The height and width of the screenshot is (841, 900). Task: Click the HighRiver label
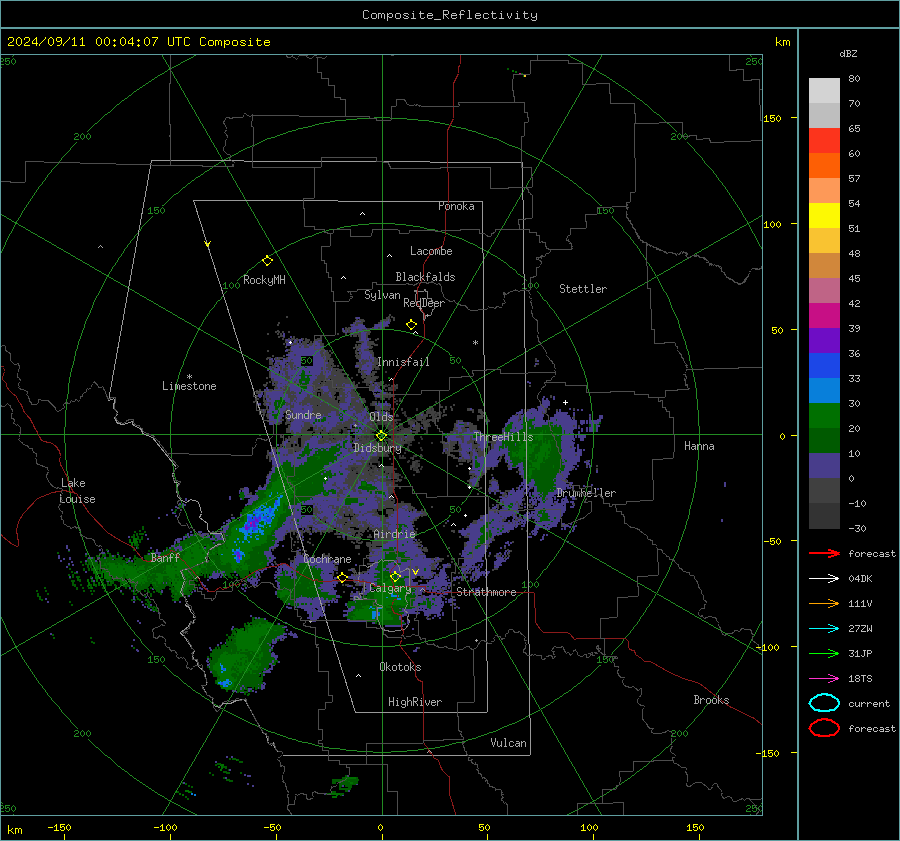point(415,702)
